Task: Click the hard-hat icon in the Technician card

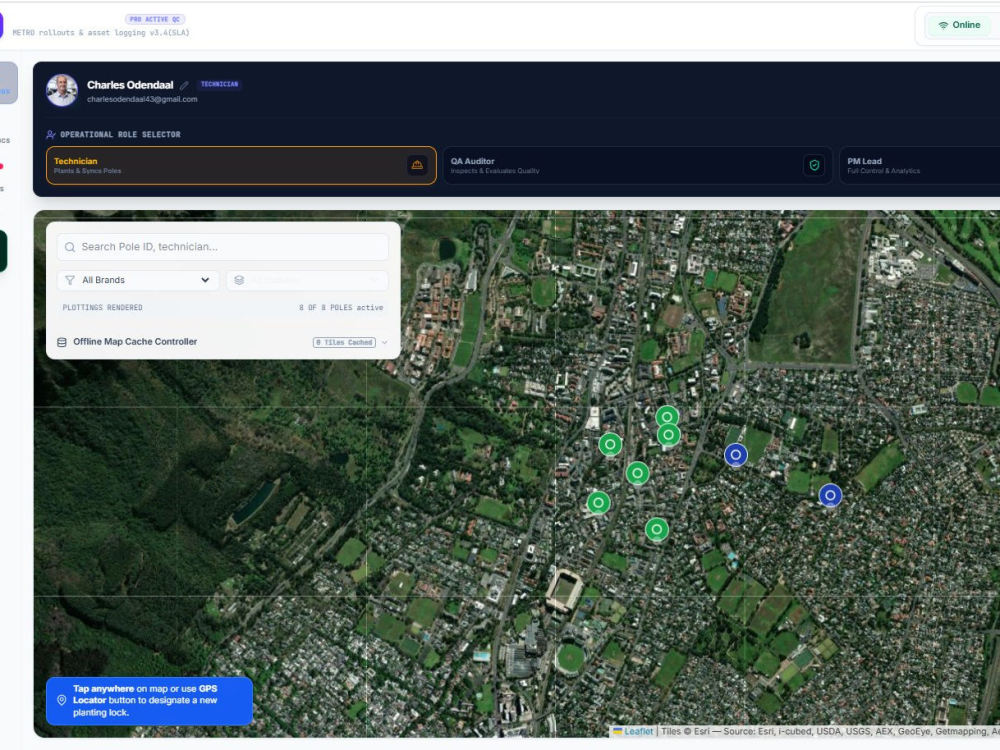Action: (417, 165)
